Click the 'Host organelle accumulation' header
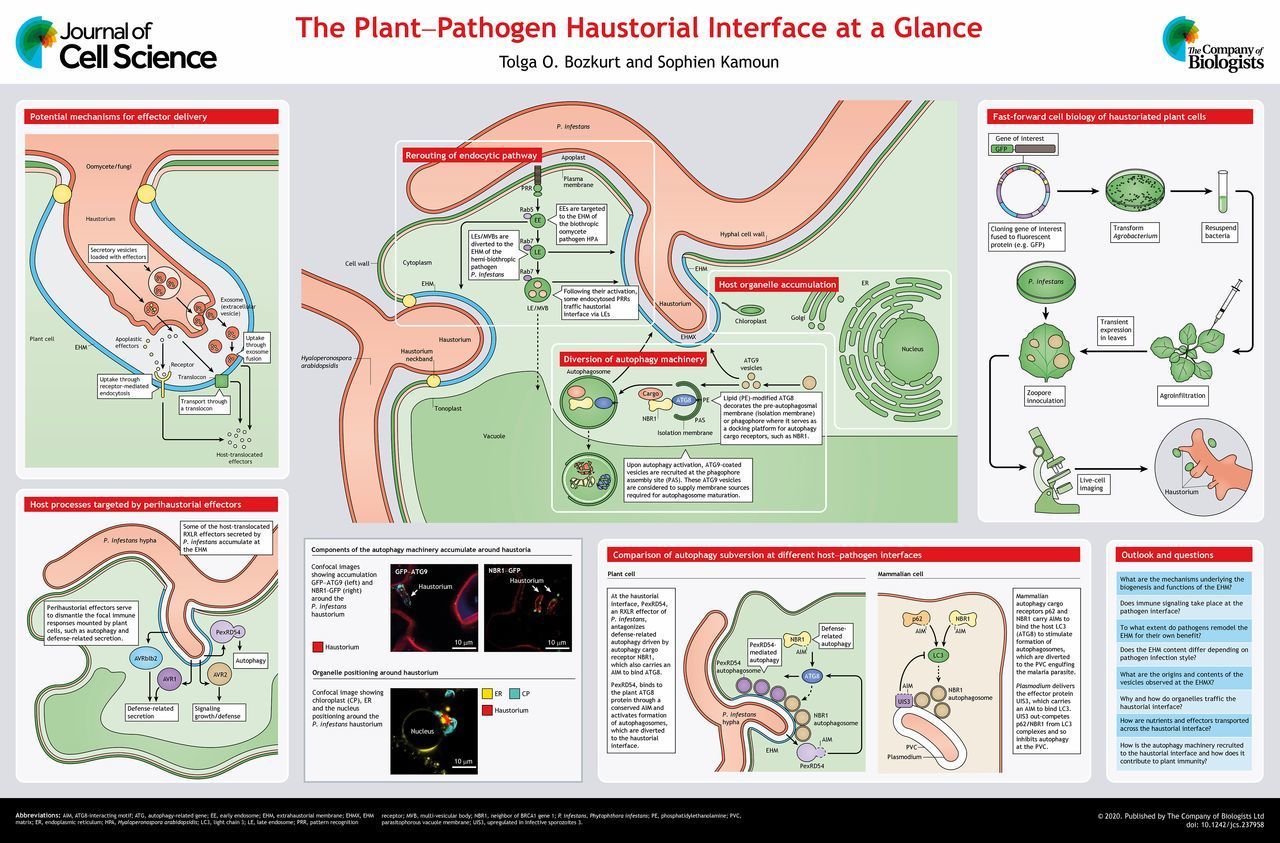This screenshot has height=843, width=1280. (x=777, y=285)
